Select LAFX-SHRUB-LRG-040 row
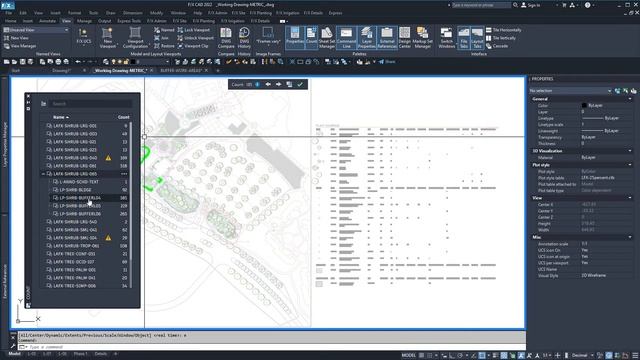The image size is (640, 360). click(85, 158)
